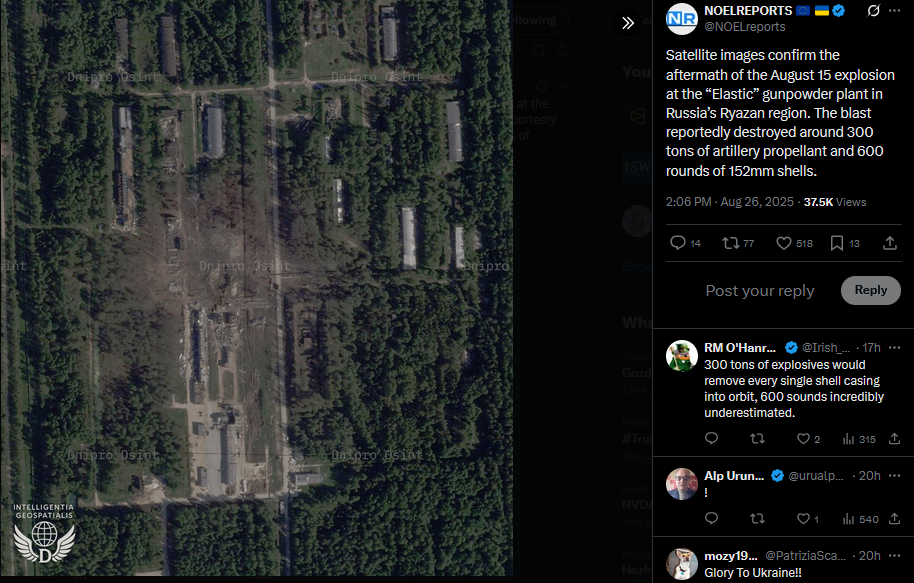
Task: Reply to RM O'Hanr... comment
Action: point(711,438)
